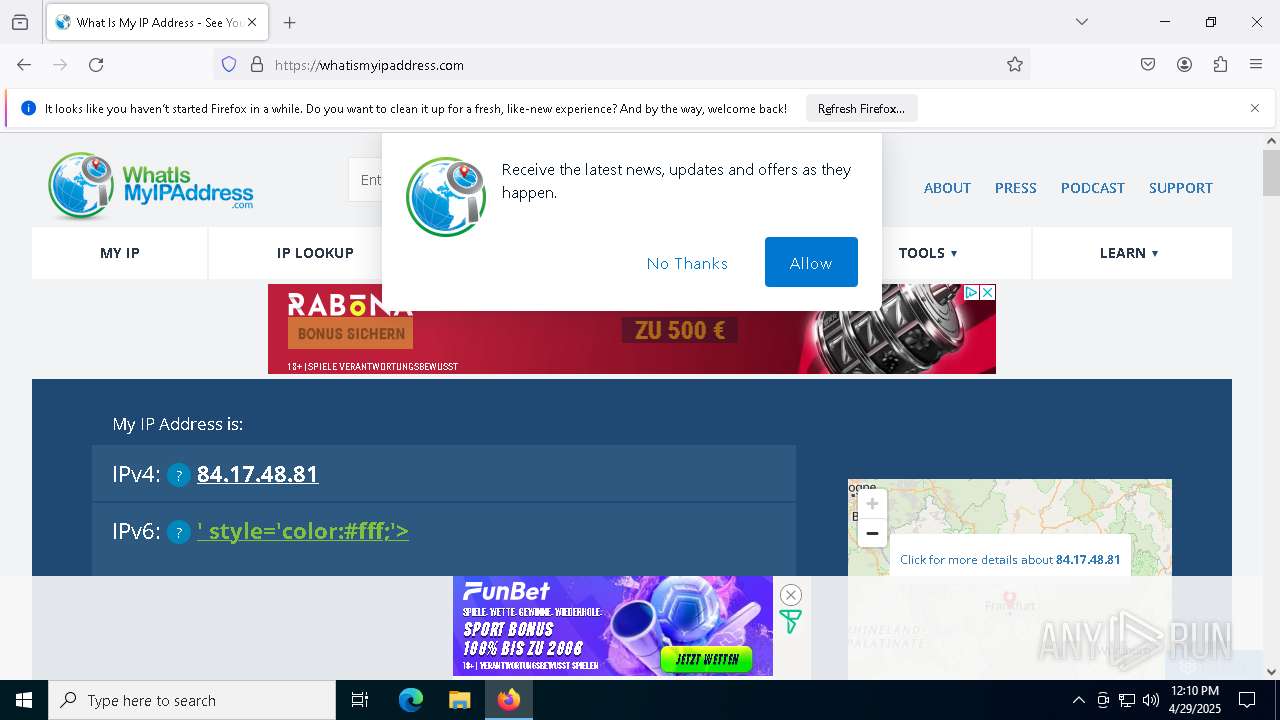The width and height of the screenshot is (1280, 720).
Task: Close the What Is My IP tab
Action: (252, 22)
